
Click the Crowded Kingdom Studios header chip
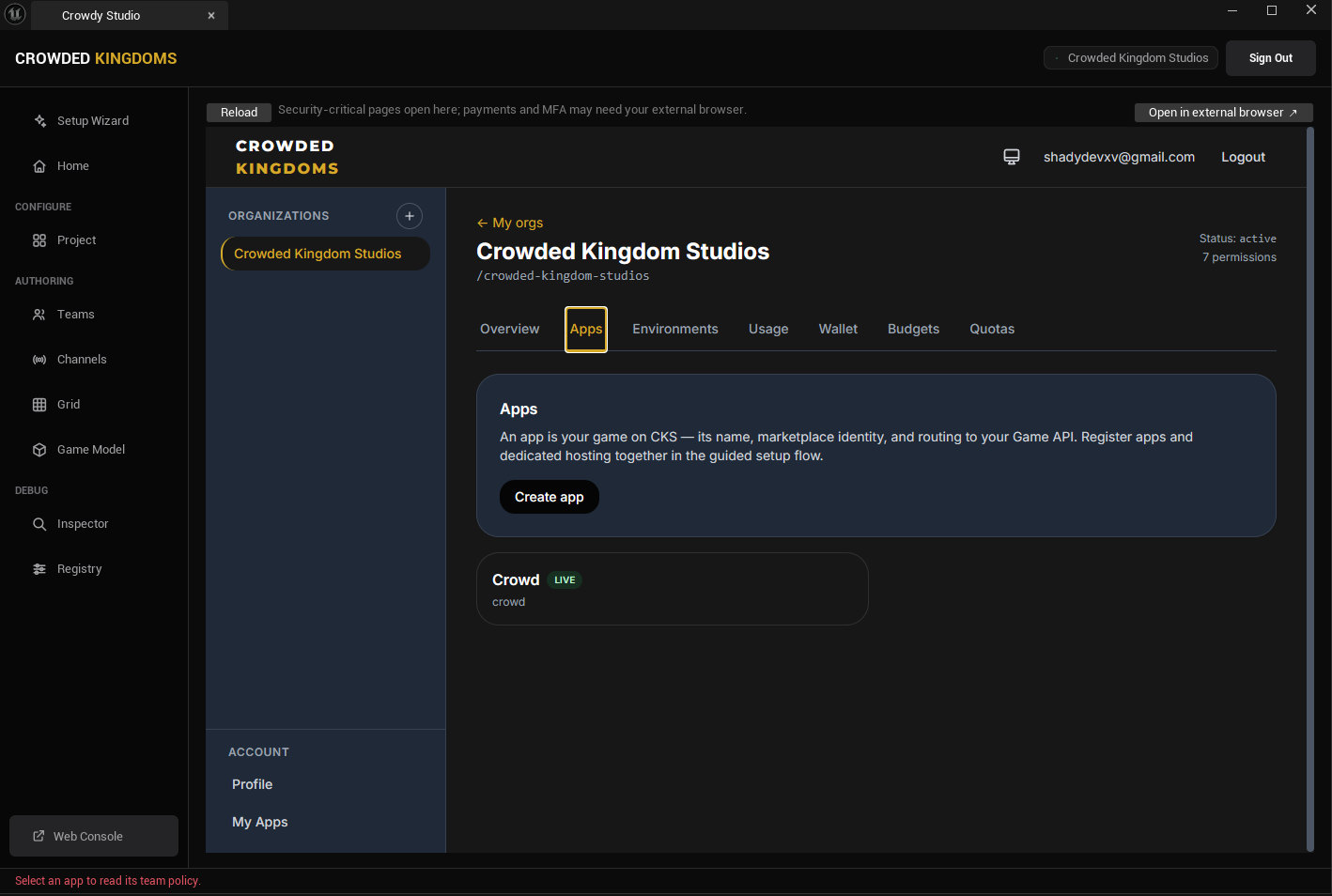click(x=1131, y=58)
